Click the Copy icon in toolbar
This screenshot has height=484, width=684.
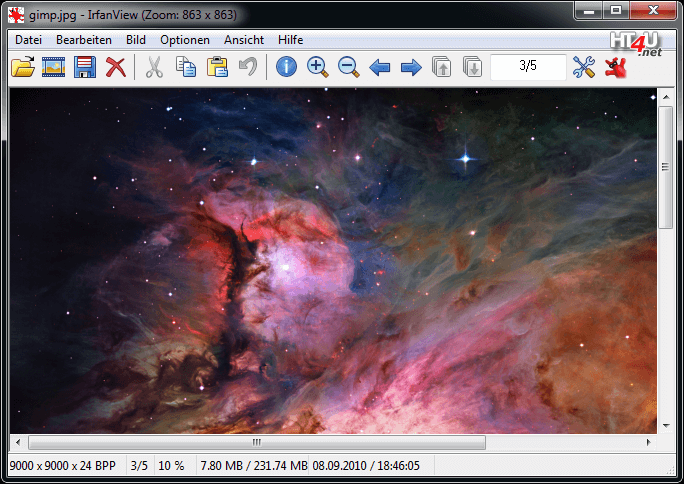[186, 67]
